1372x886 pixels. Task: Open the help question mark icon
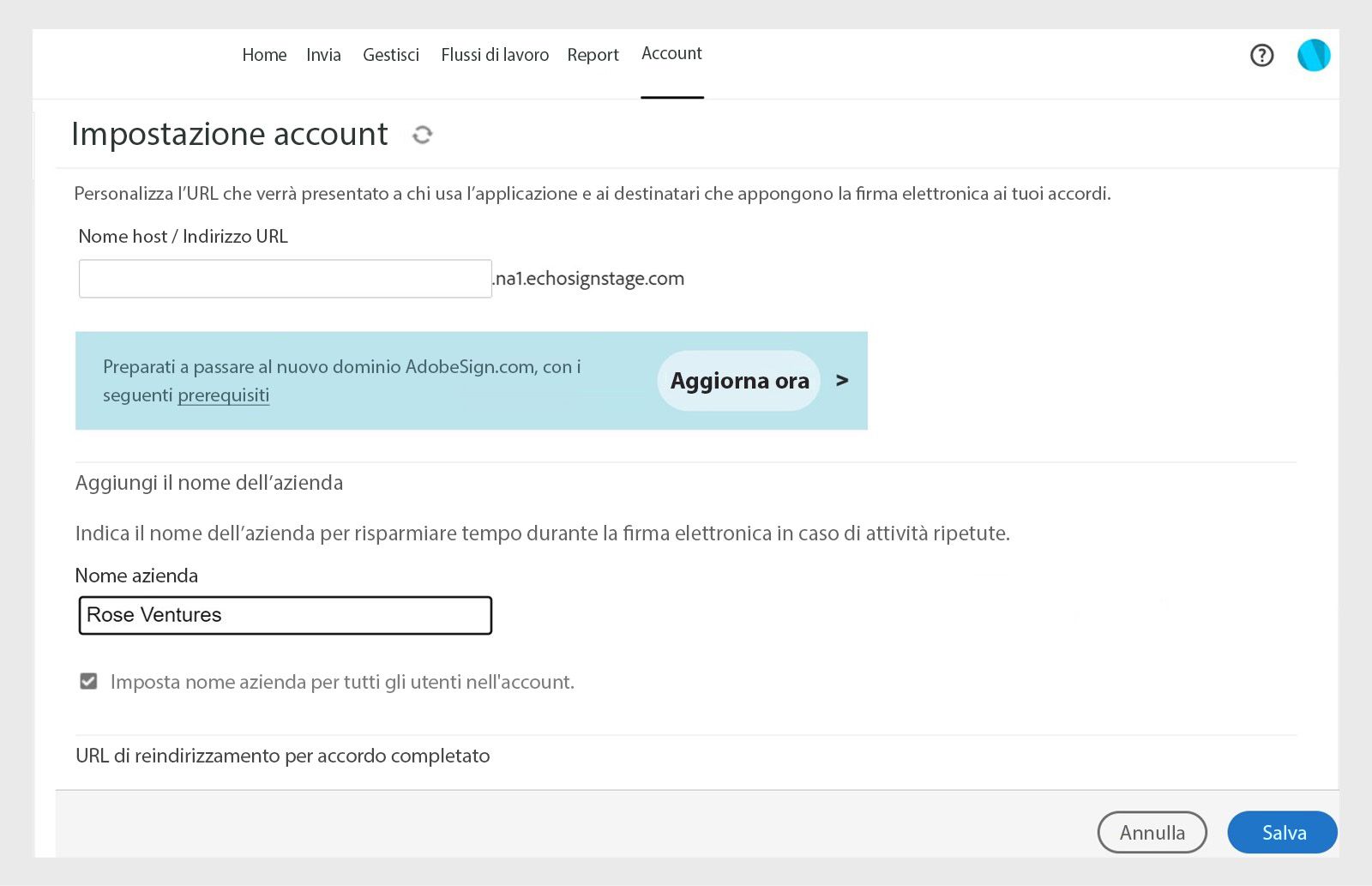[x=1261, y=55]
